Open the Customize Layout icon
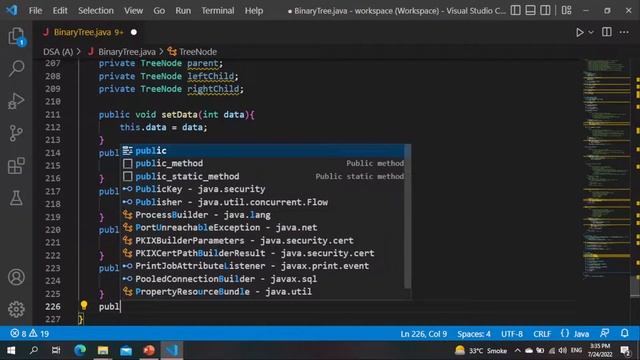Viewport: 640px width, 360px height. point(567,10)
